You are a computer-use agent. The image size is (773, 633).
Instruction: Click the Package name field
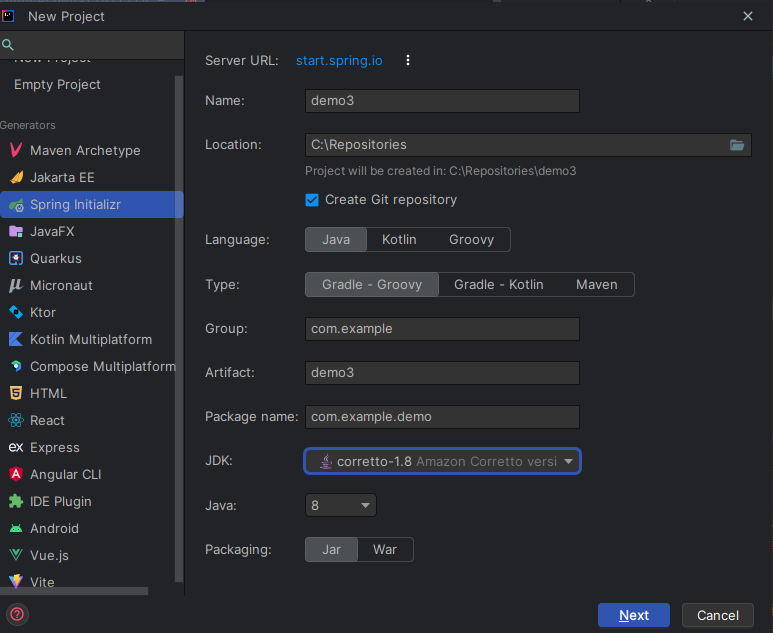pyautogui.click(x=442, y=417)
